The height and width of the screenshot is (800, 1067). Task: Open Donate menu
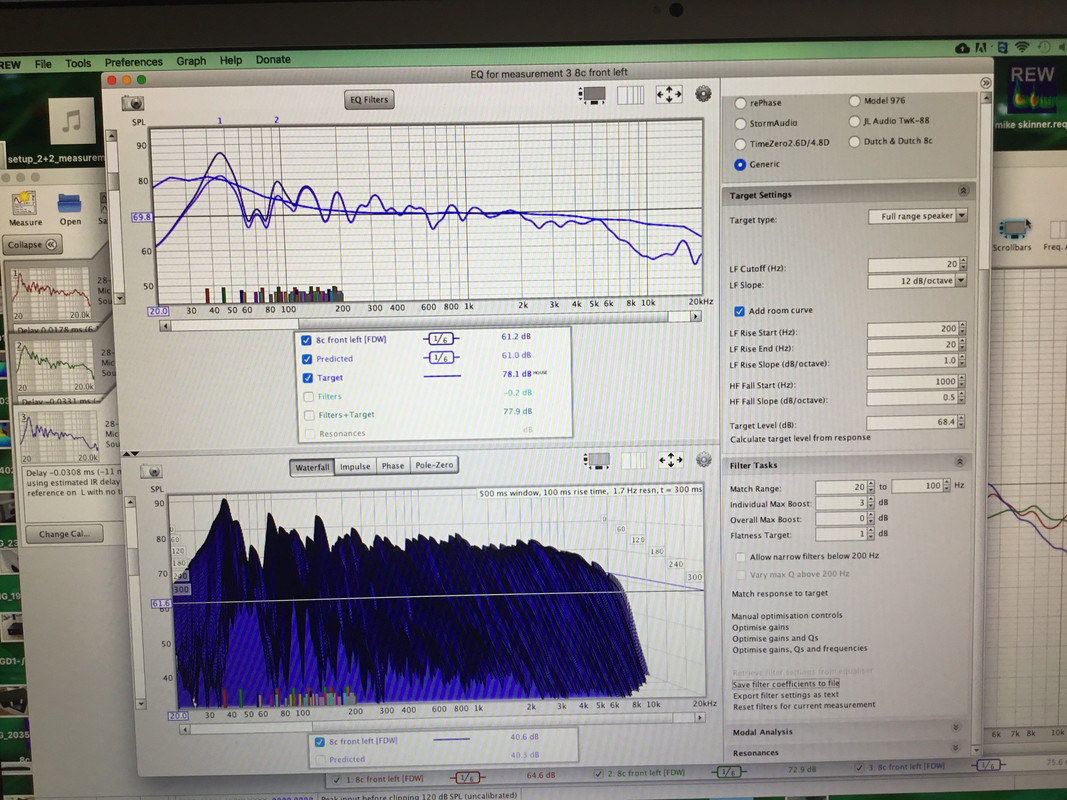[x=273, y=60]
